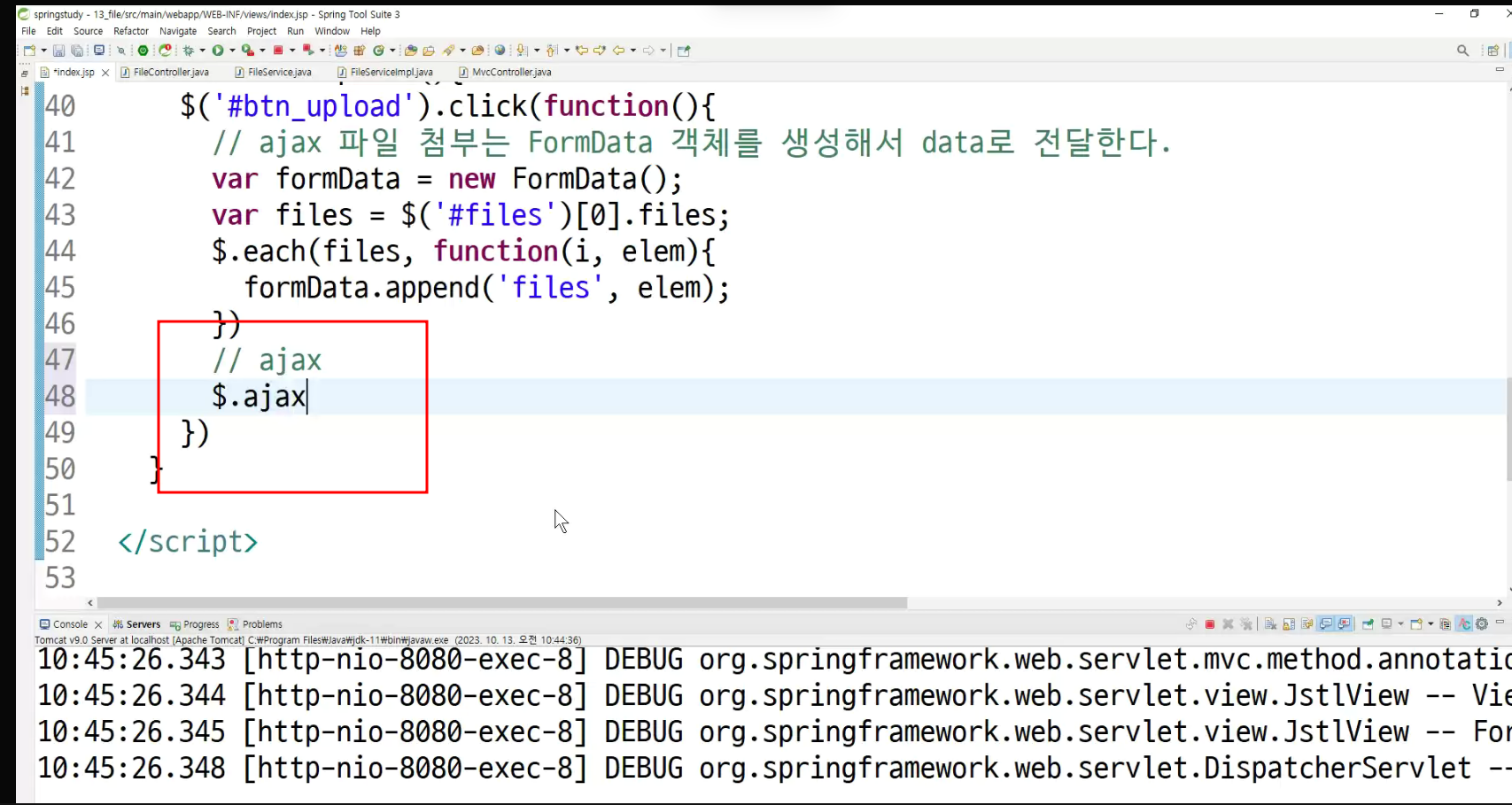
Task: Click the New file toolbar icon
Action: pyautogui.click(x=29, y=50)
